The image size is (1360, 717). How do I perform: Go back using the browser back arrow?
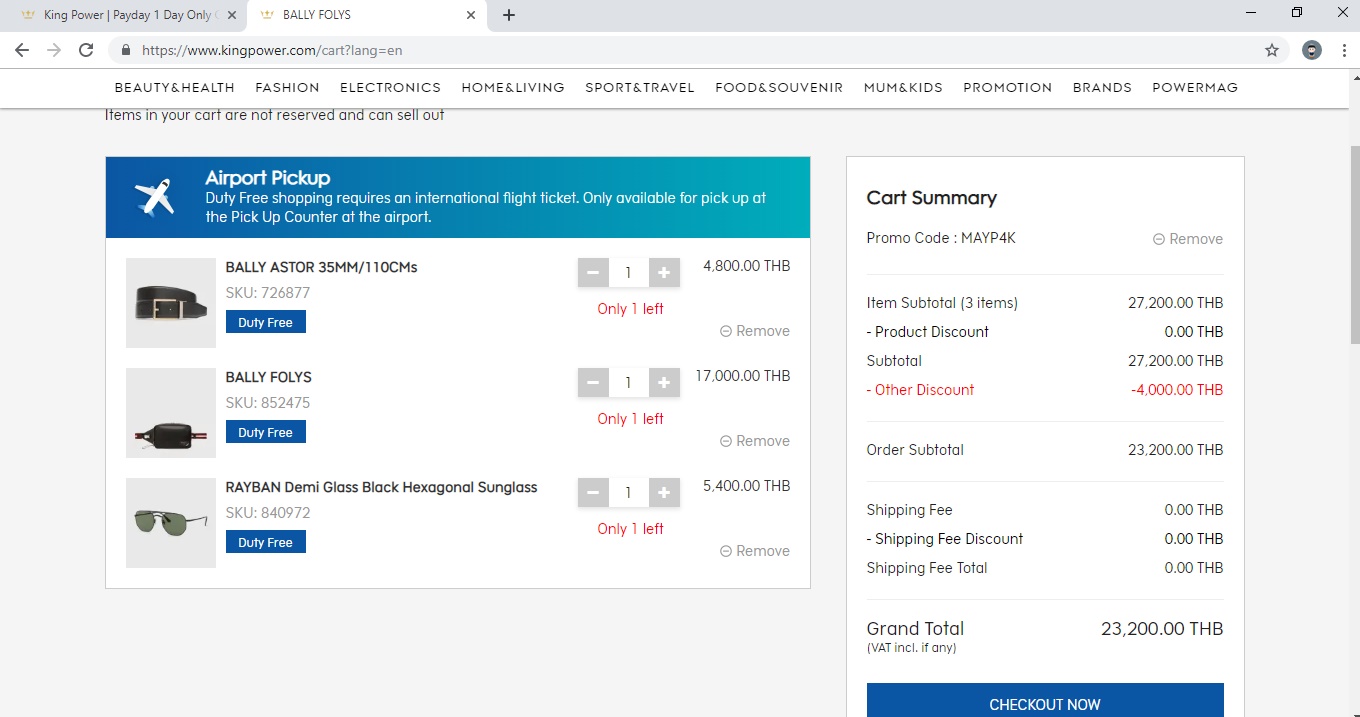coord(22,50)
